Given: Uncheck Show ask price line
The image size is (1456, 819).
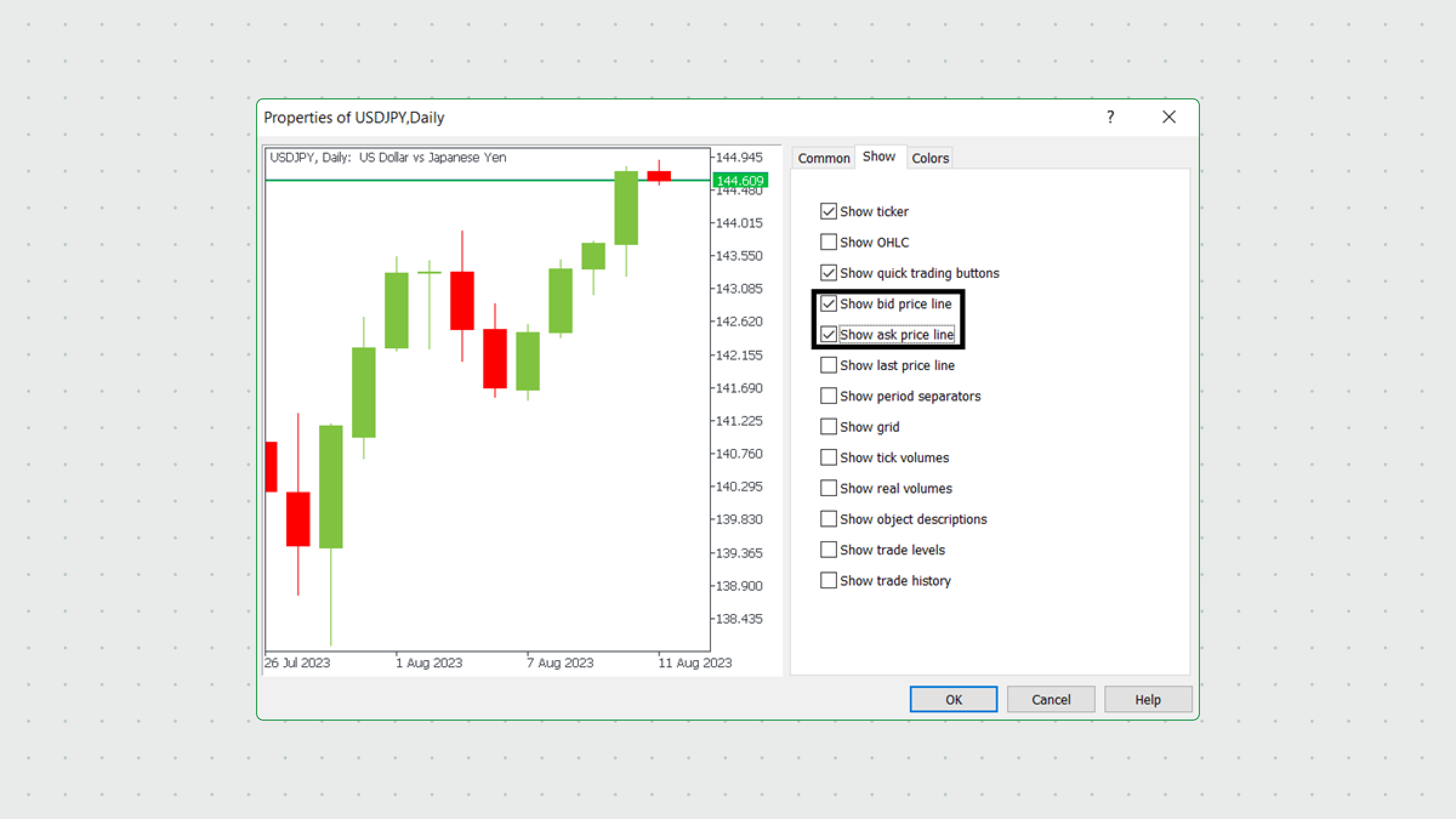Looking at the screenshot, I should [x=828, y=334].
